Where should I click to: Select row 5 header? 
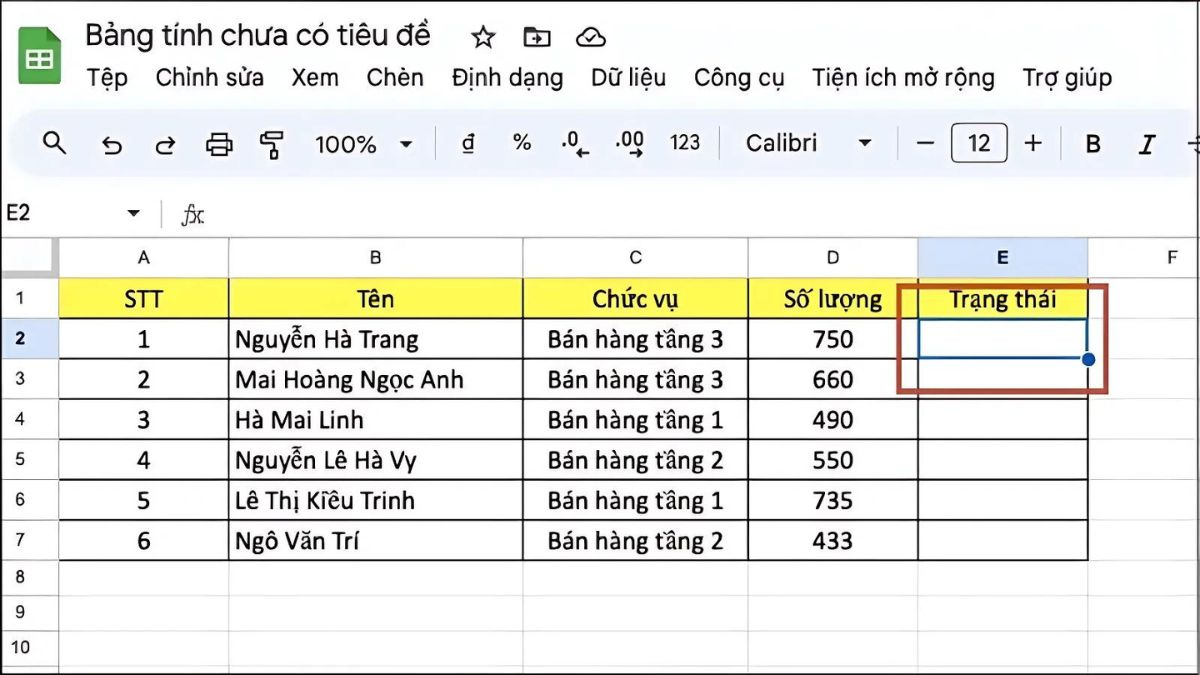click(29, 460)
